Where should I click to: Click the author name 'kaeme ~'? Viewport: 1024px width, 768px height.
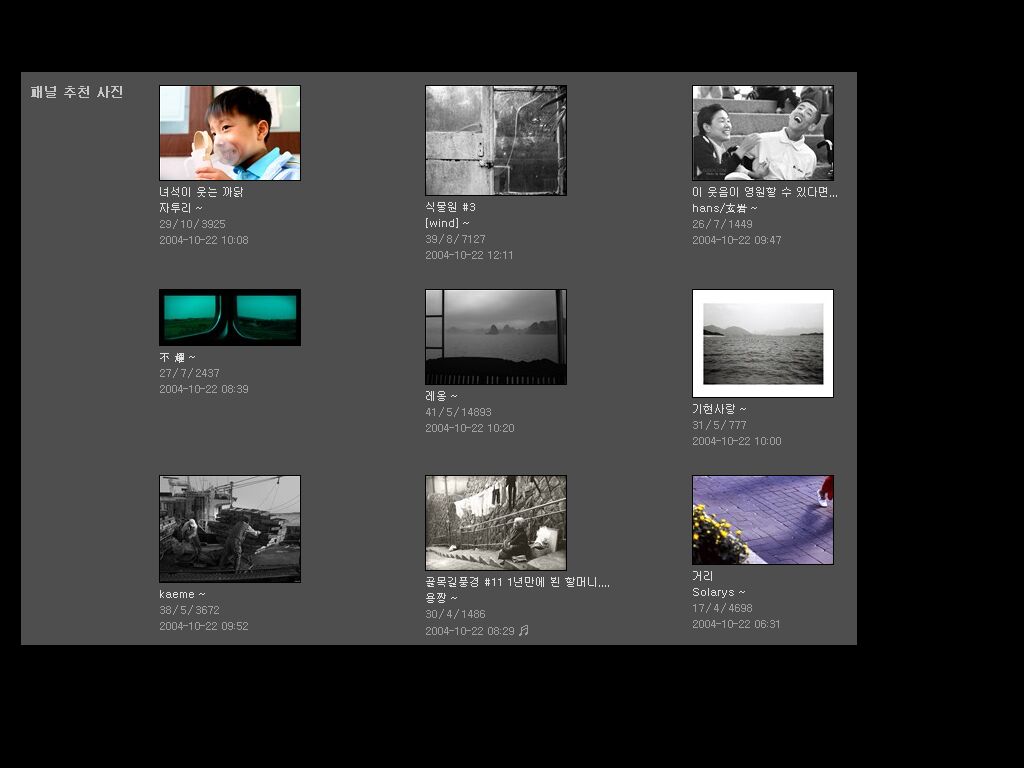[x=182, y=594]
